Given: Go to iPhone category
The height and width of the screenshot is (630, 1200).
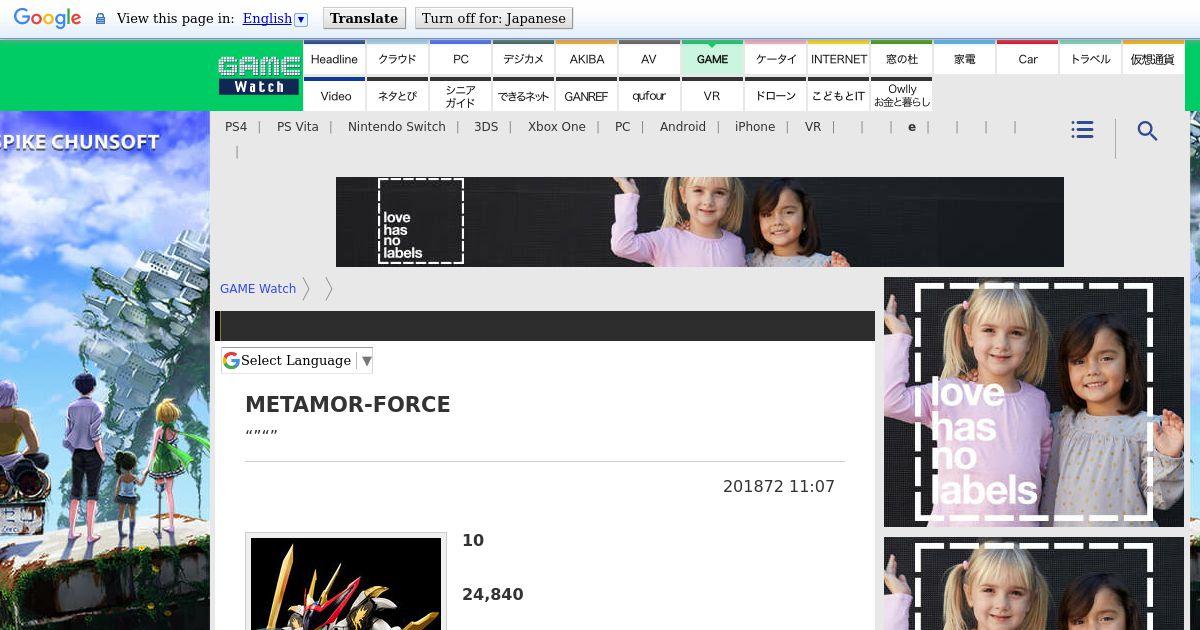Looking at the screenshot, I should [755, 127].
